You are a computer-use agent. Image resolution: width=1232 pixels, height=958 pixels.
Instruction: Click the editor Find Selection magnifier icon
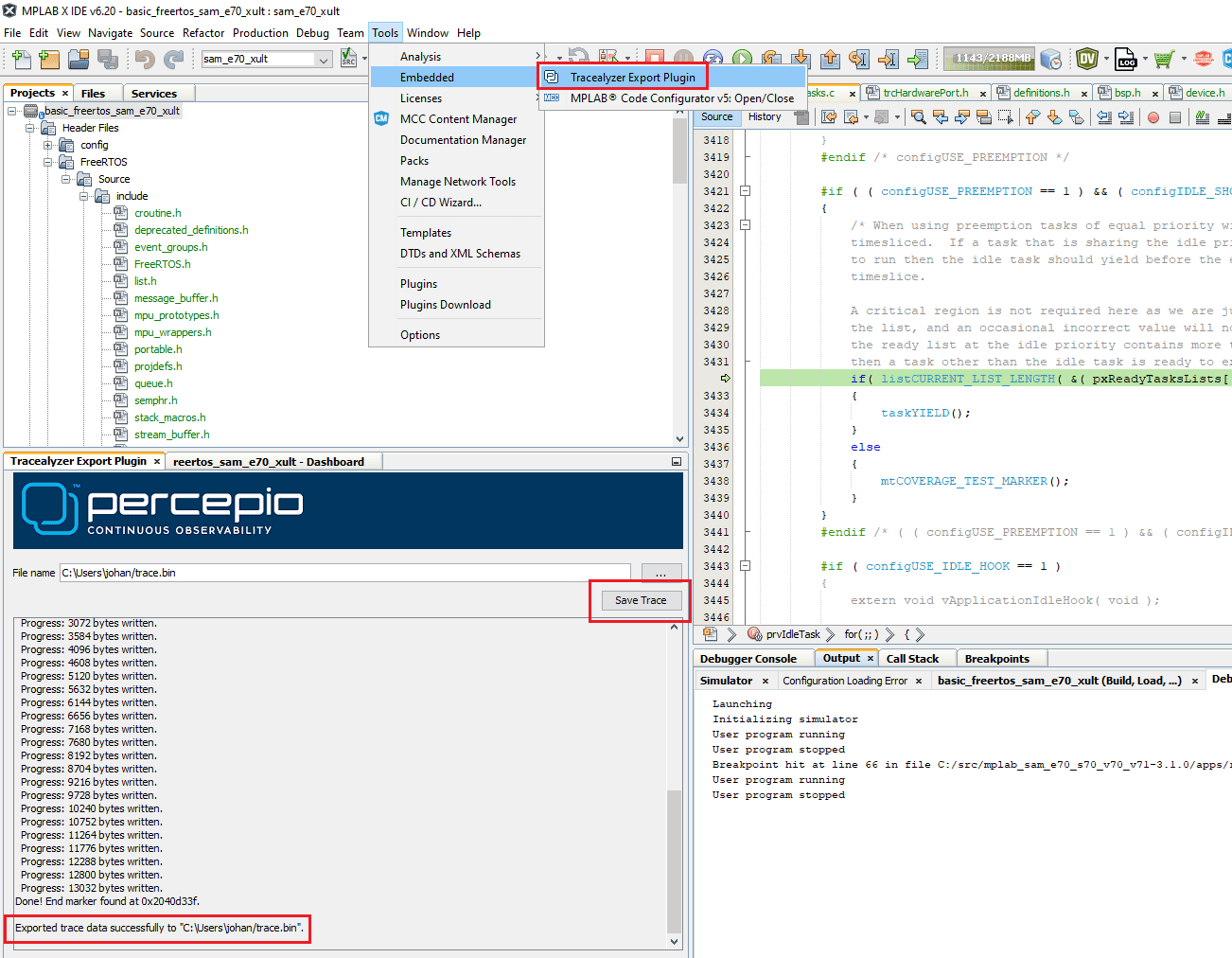(918, 117)
